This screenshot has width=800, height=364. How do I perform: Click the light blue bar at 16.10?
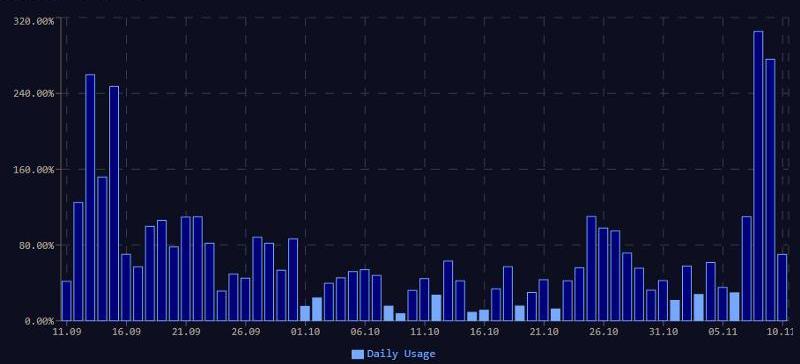pyautogui.click(x=484, y=315)
